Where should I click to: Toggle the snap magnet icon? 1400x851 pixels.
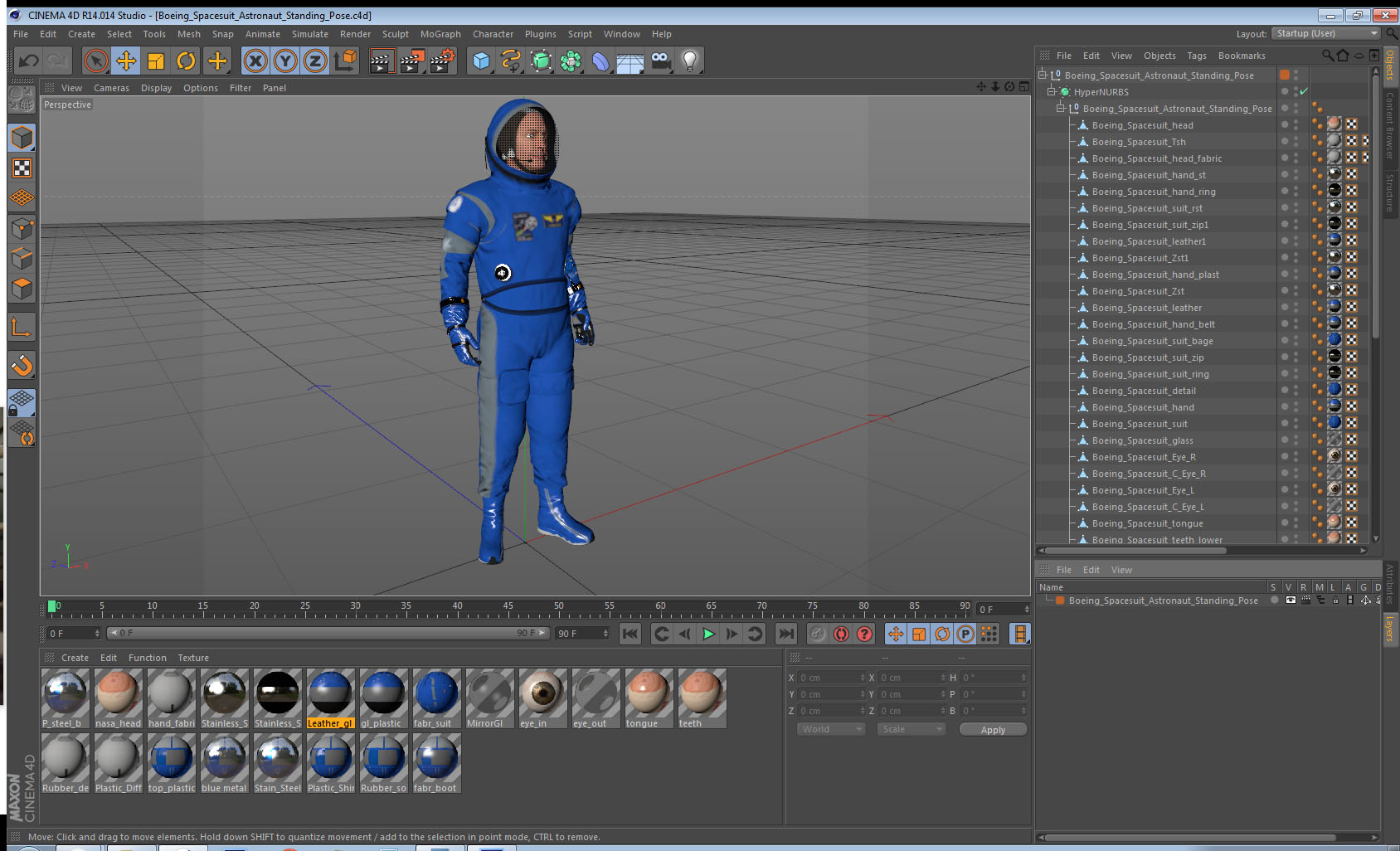tap(22, 365)
